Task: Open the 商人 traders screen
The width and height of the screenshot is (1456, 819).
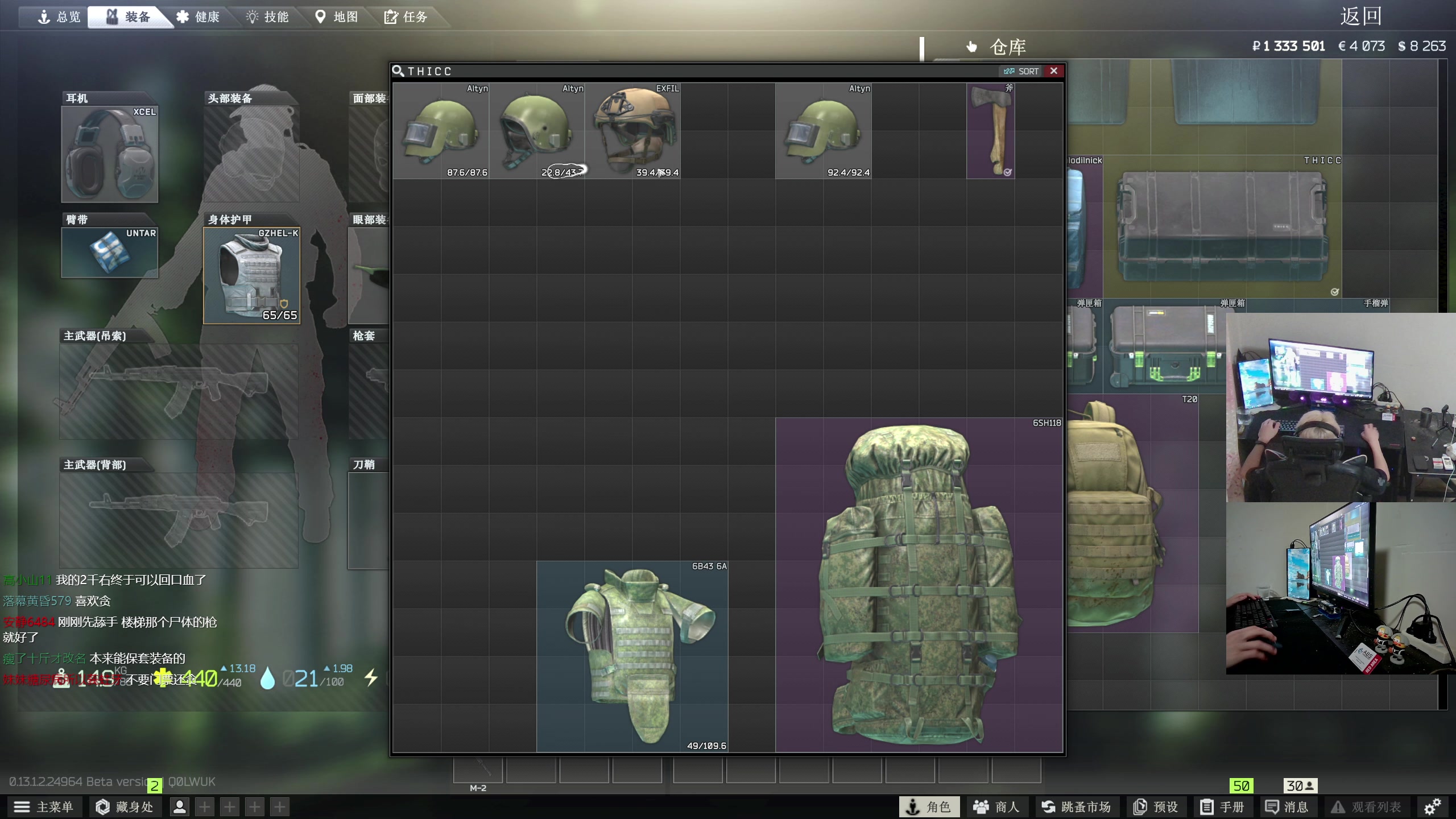Action: 996,806
